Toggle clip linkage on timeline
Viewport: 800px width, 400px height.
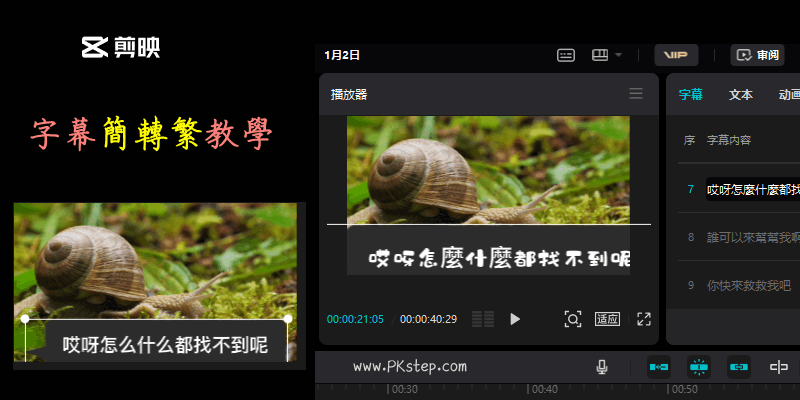point(739,367)
